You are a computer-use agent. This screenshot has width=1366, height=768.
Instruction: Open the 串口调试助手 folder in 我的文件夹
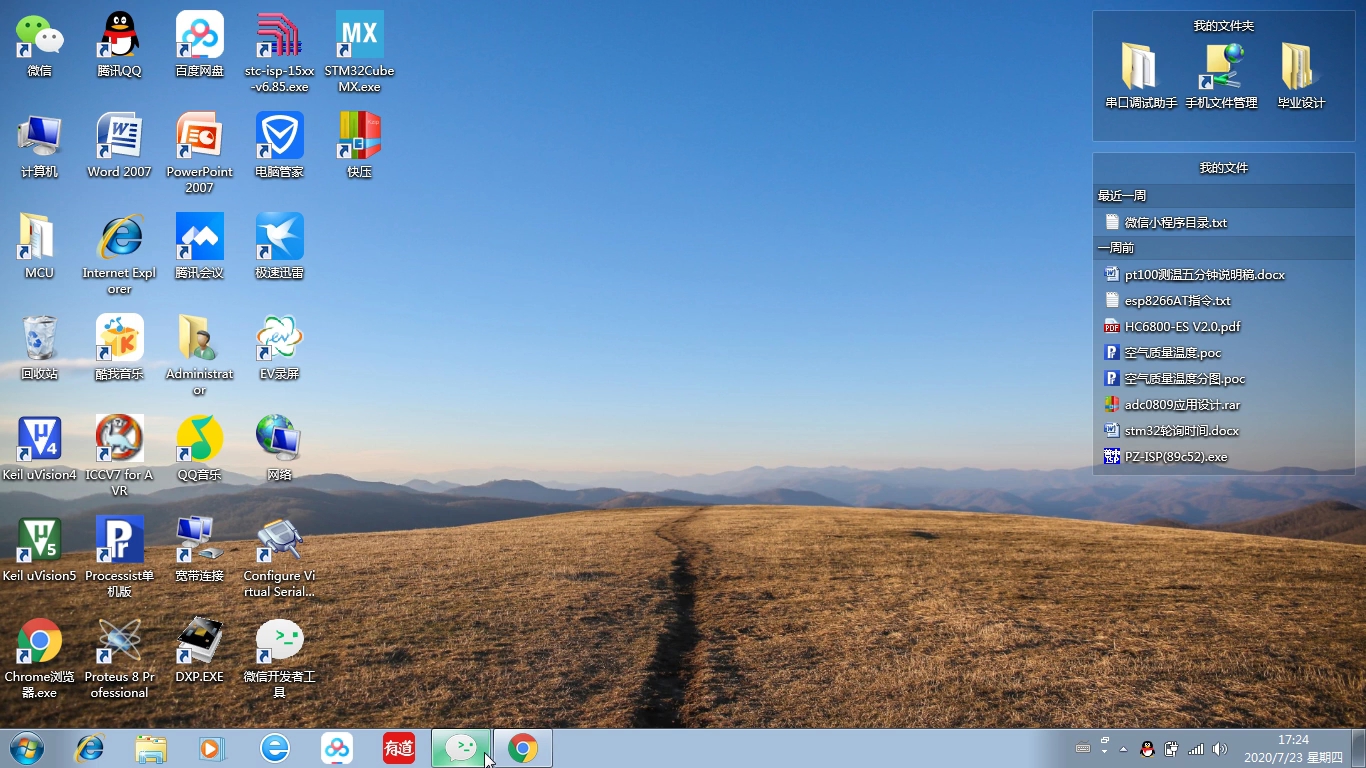pos(1141,75)
